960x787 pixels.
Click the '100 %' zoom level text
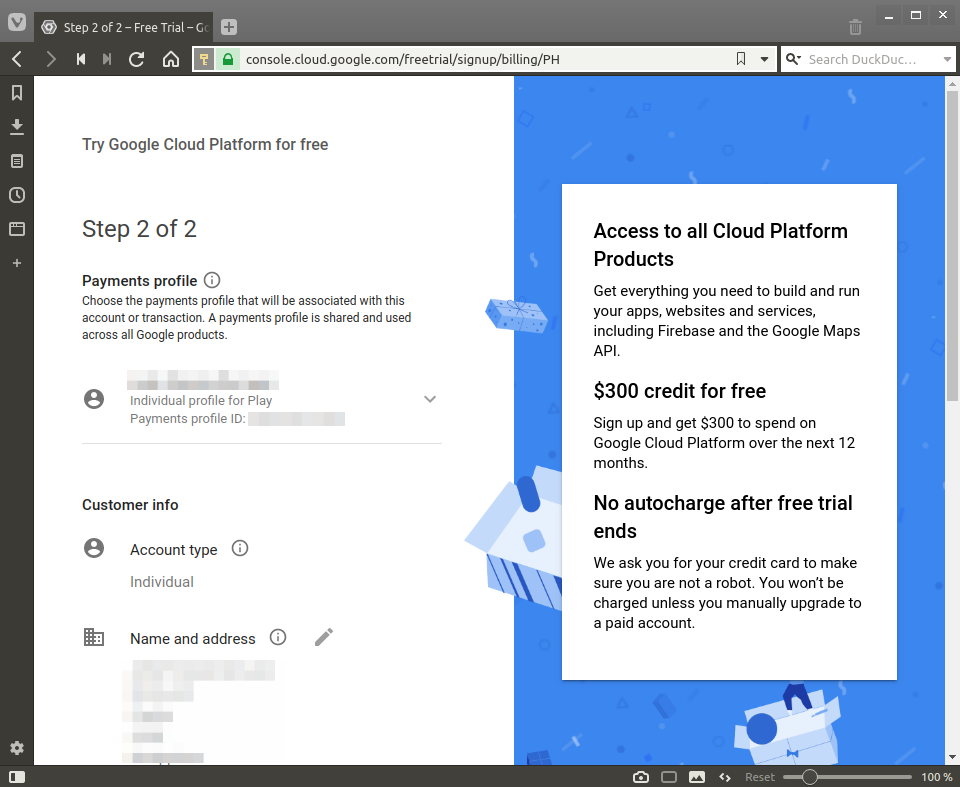coord(937,777)
